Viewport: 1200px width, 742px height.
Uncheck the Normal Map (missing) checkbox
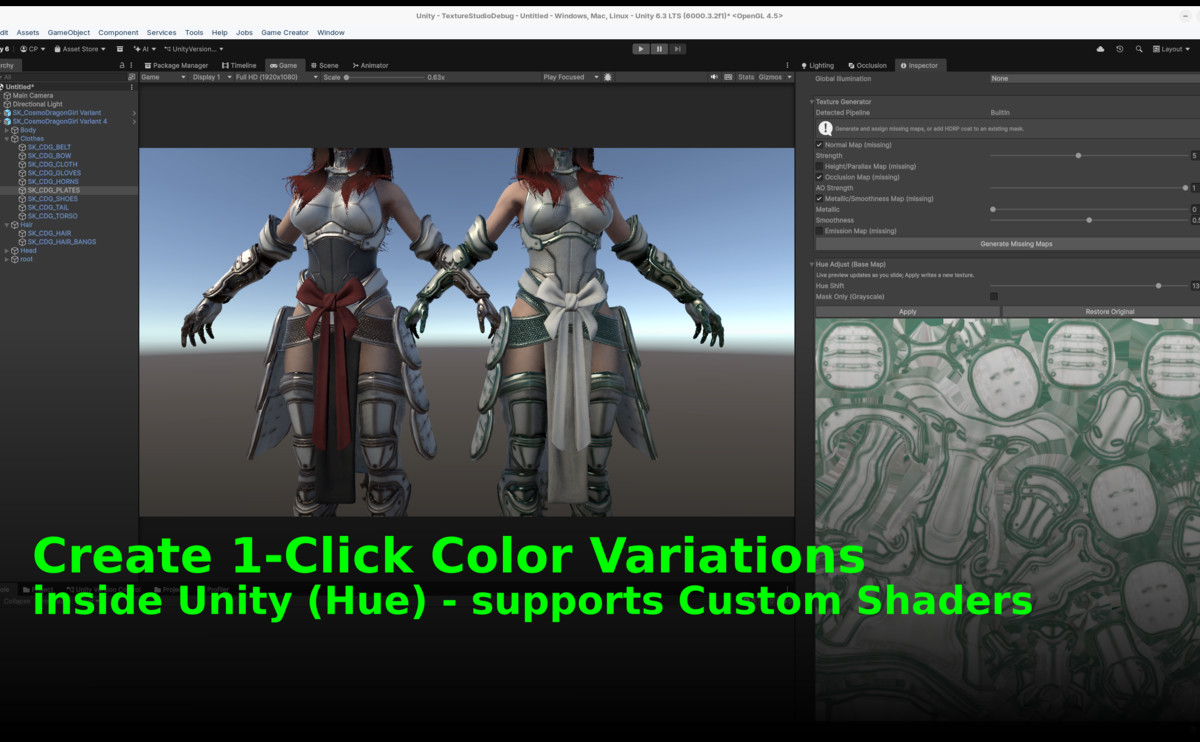(820, 145)
